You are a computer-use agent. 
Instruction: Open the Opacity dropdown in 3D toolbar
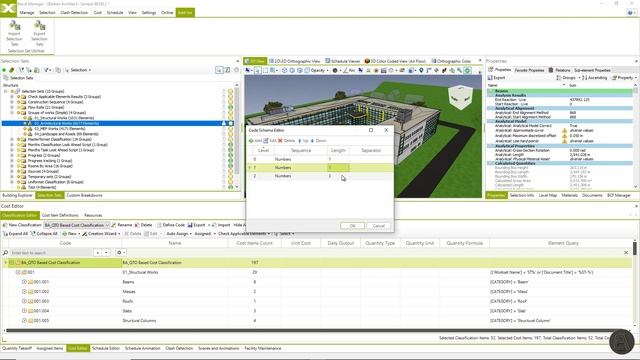click(x=317, y=70)
